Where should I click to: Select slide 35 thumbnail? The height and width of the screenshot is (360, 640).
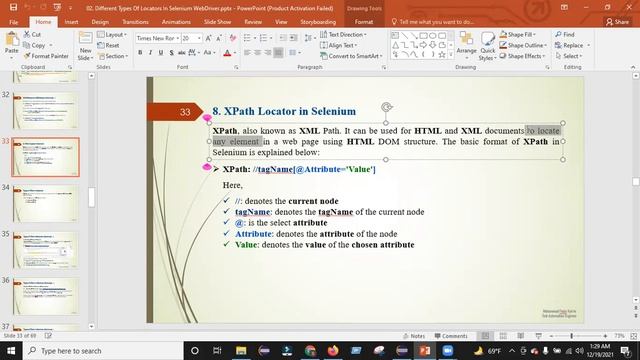45,250
